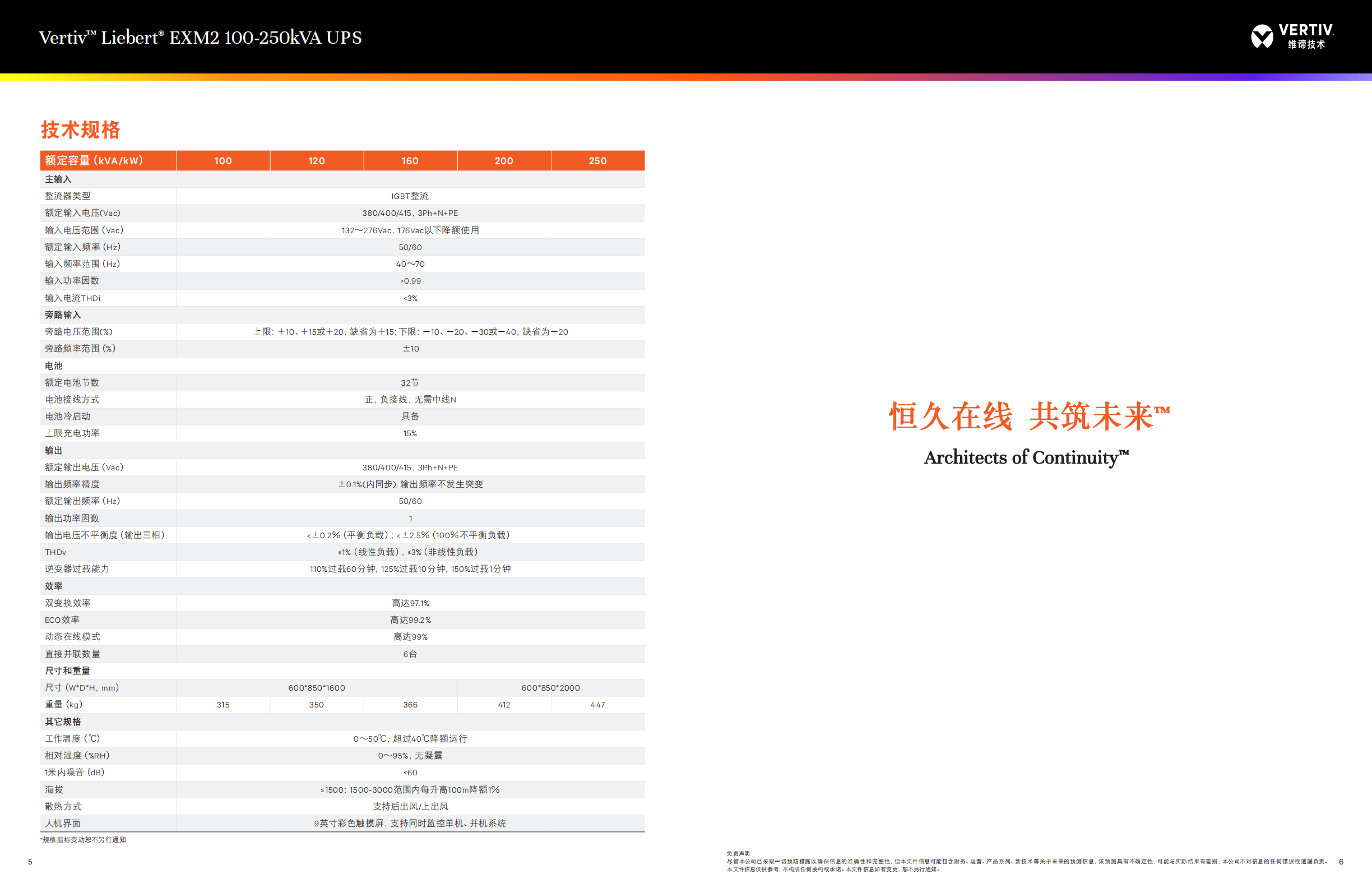Image resolution: width=1372 pixels, height=888 pixels.
Task: Click the '输入功率因数' row label
Action: coord(72,281)
